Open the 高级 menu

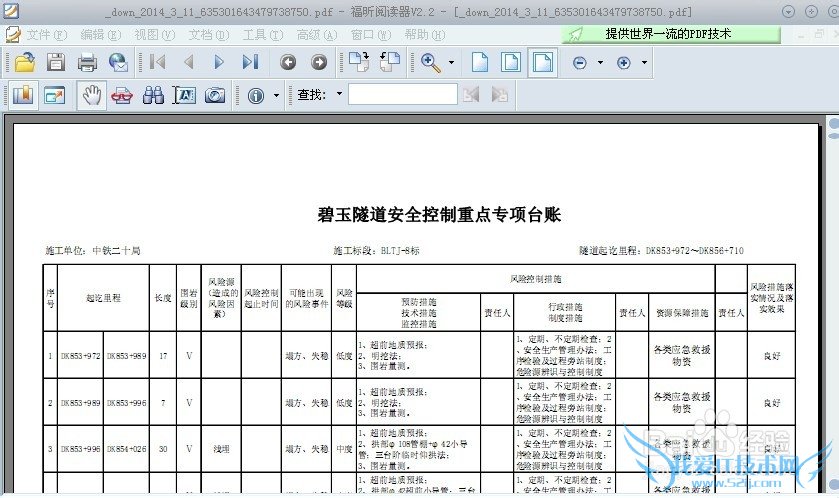click(317, 35)
